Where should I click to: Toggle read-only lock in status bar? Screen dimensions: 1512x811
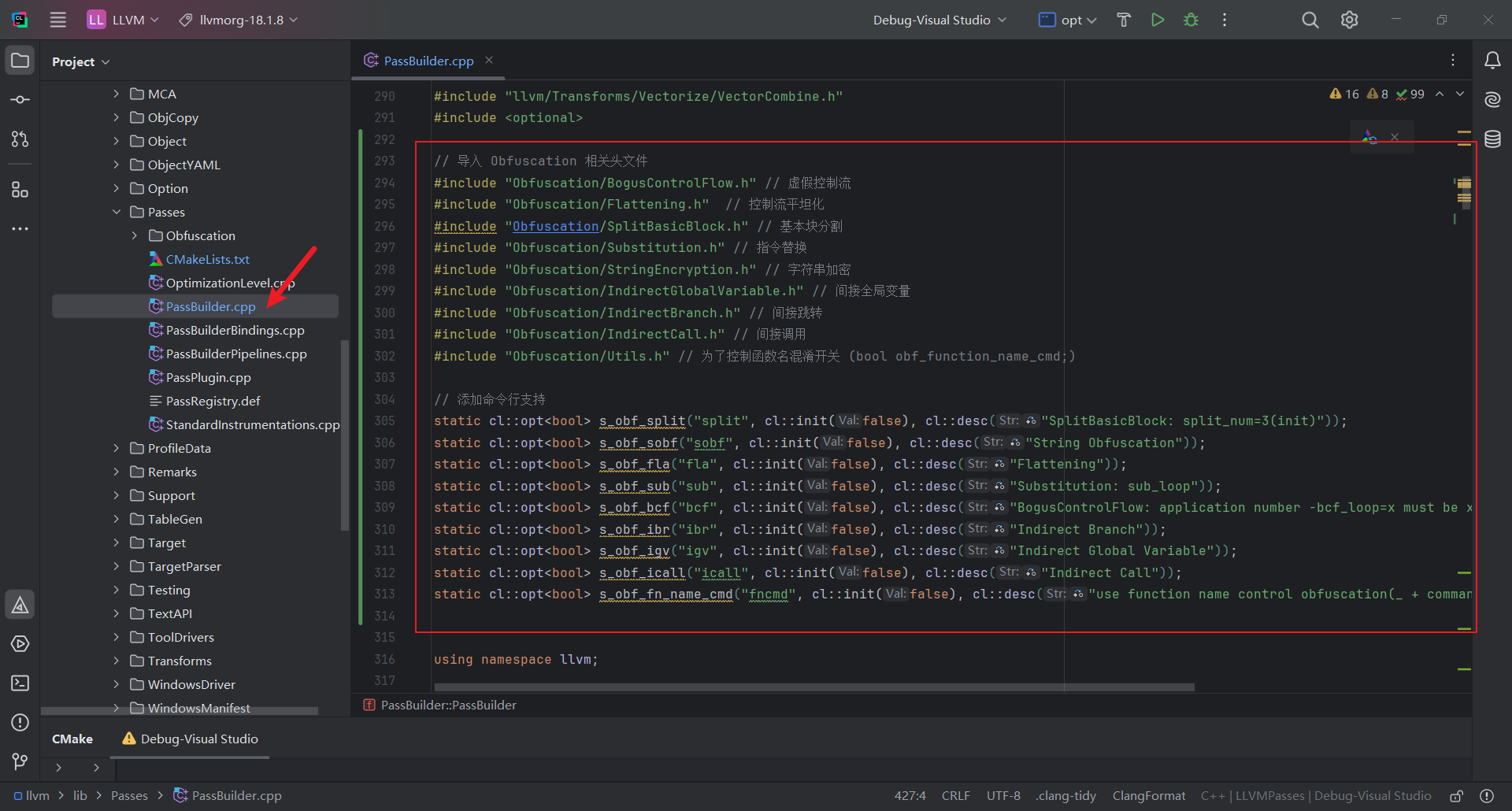pos(1457,796)
